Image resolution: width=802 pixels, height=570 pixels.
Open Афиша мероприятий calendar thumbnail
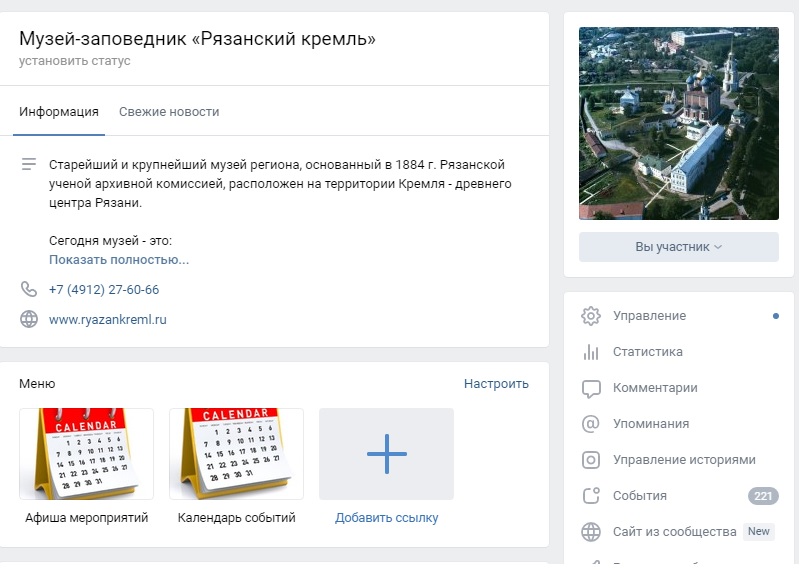tap(86, 454)
